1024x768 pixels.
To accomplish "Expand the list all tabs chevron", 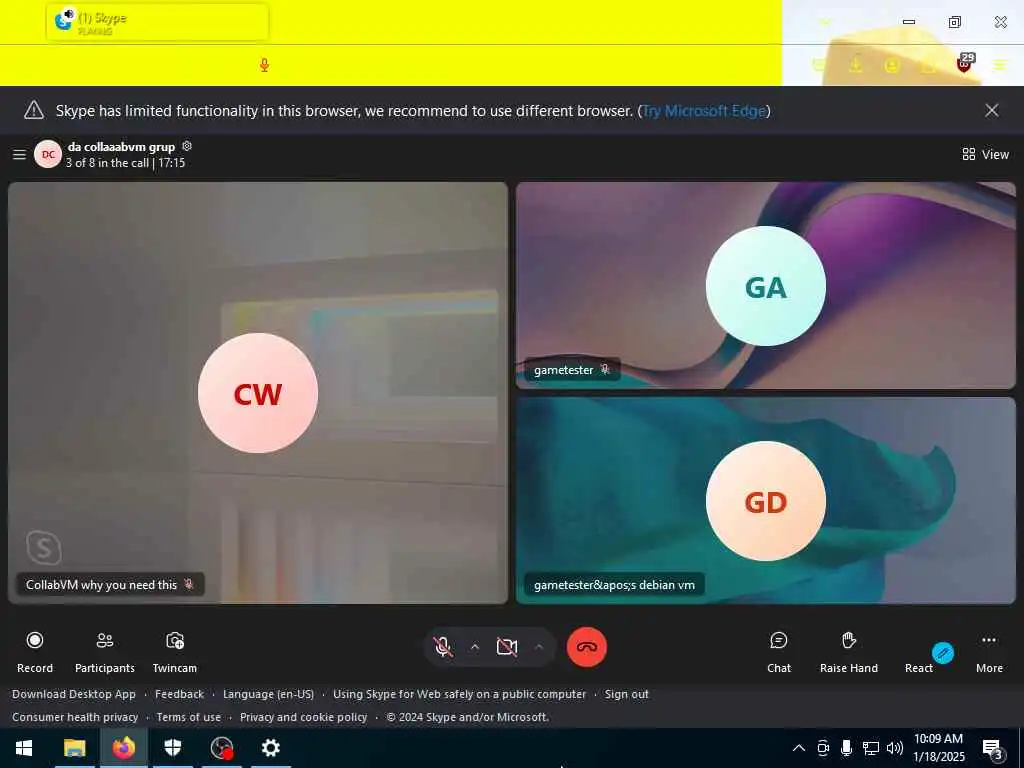I will point(825,22).
